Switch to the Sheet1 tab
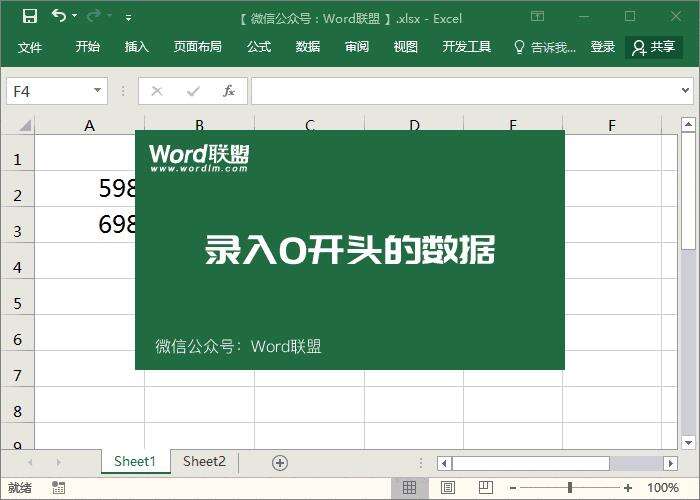 135,462
